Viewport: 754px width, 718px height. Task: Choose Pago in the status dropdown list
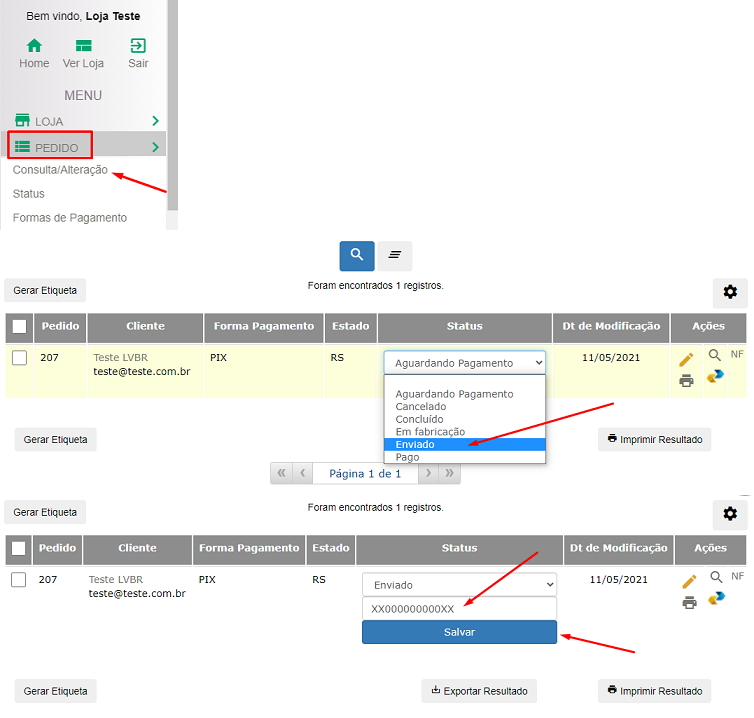(x=407, y=457)
